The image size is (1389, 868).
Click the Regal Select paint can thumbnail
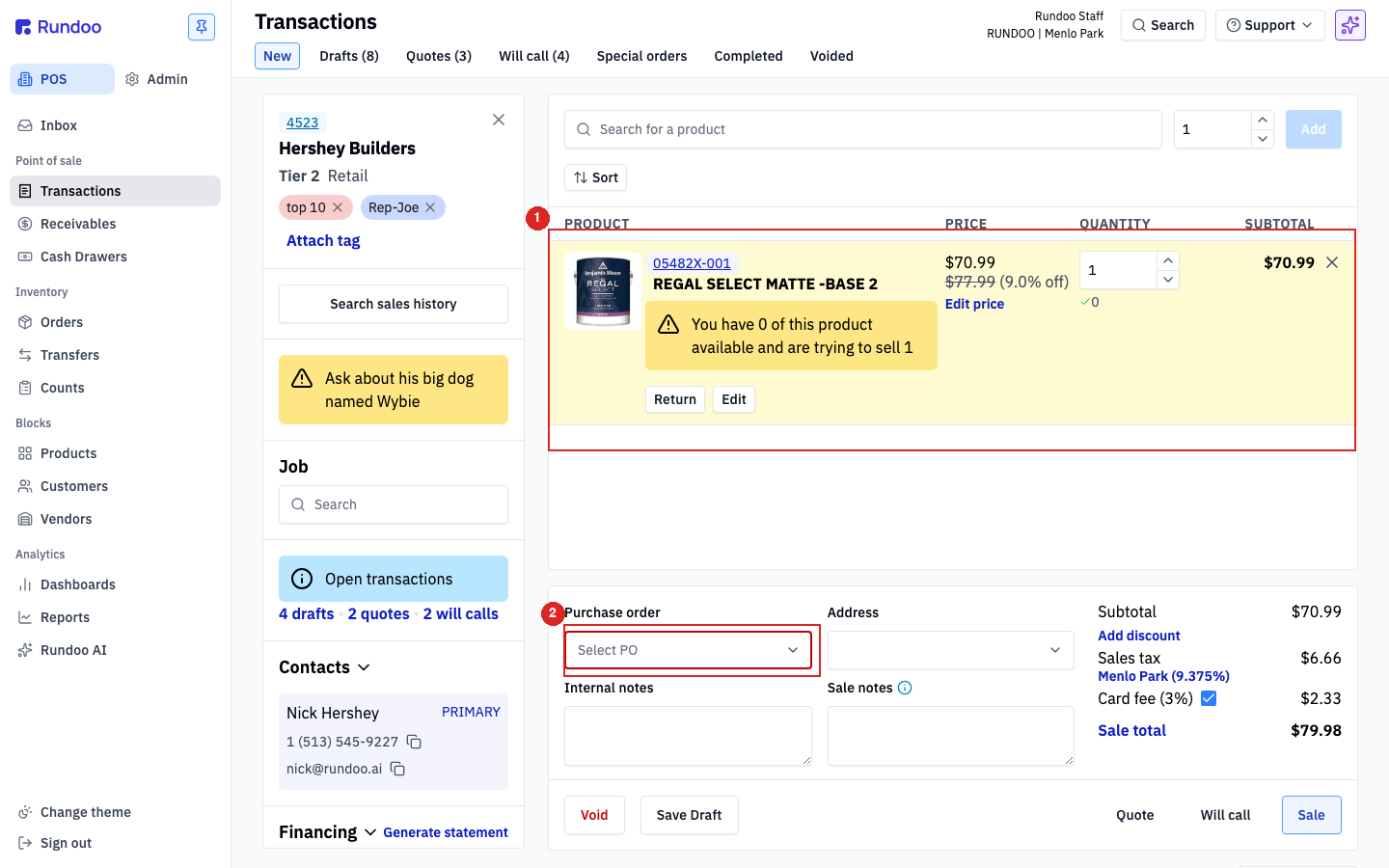pyautogui.click(x=603, y=291)
